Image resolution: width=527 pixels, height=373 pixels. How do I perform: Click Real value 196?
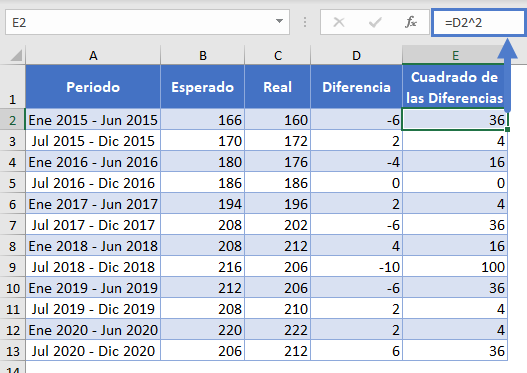point(278,204)
